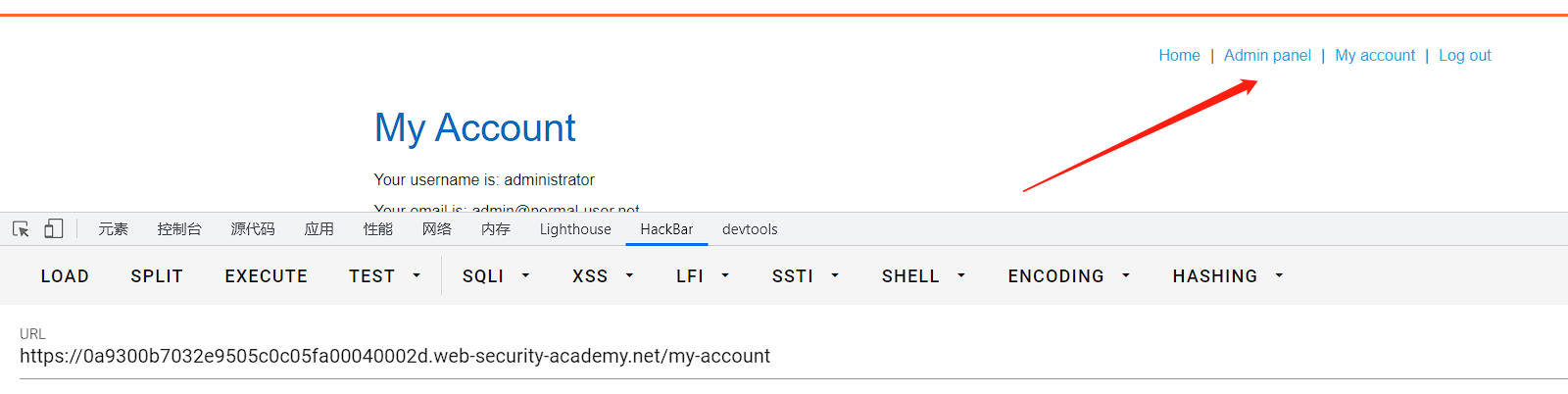Click the SPLIT button
Viewport: 1568px width, 394px height.
point(157,276)
